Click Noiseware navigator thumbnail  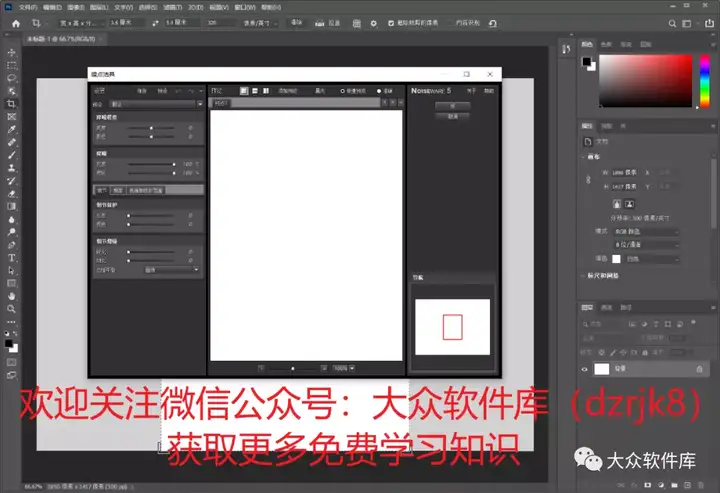(452, 327)
